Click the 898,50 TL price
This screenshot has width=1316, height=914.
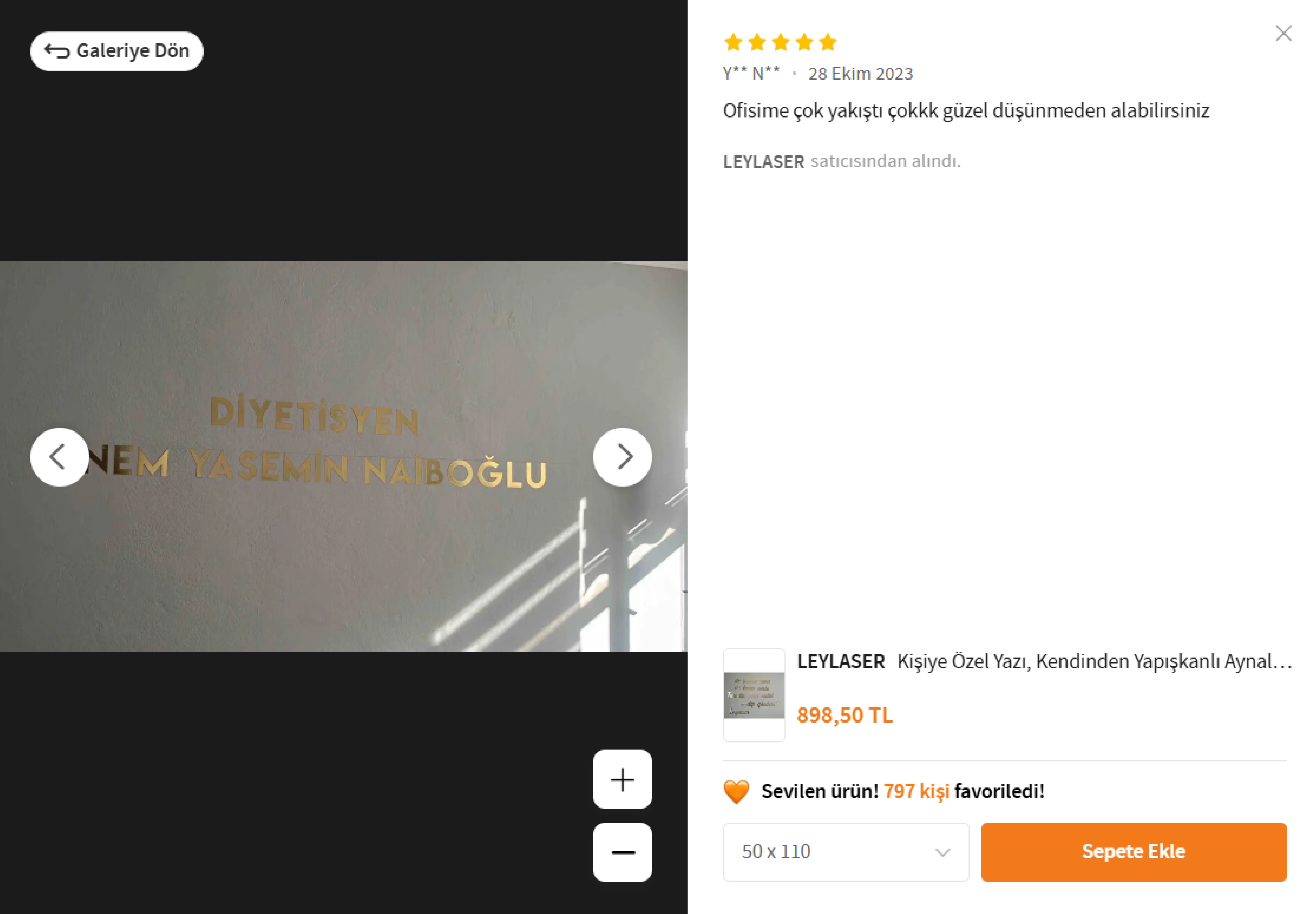844,715
